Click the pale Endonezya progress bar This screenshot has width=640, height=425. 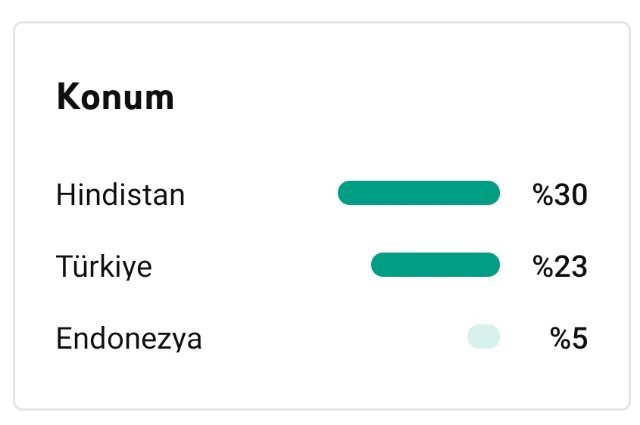click(484, 337)
